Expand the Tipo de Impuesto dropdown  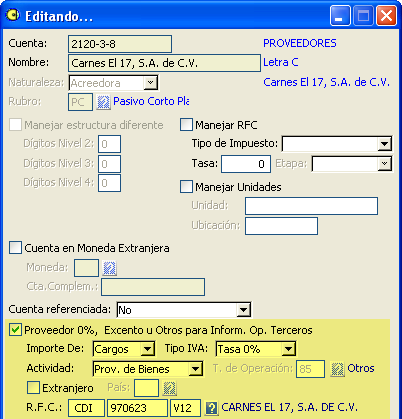click(x=384, y=144)
